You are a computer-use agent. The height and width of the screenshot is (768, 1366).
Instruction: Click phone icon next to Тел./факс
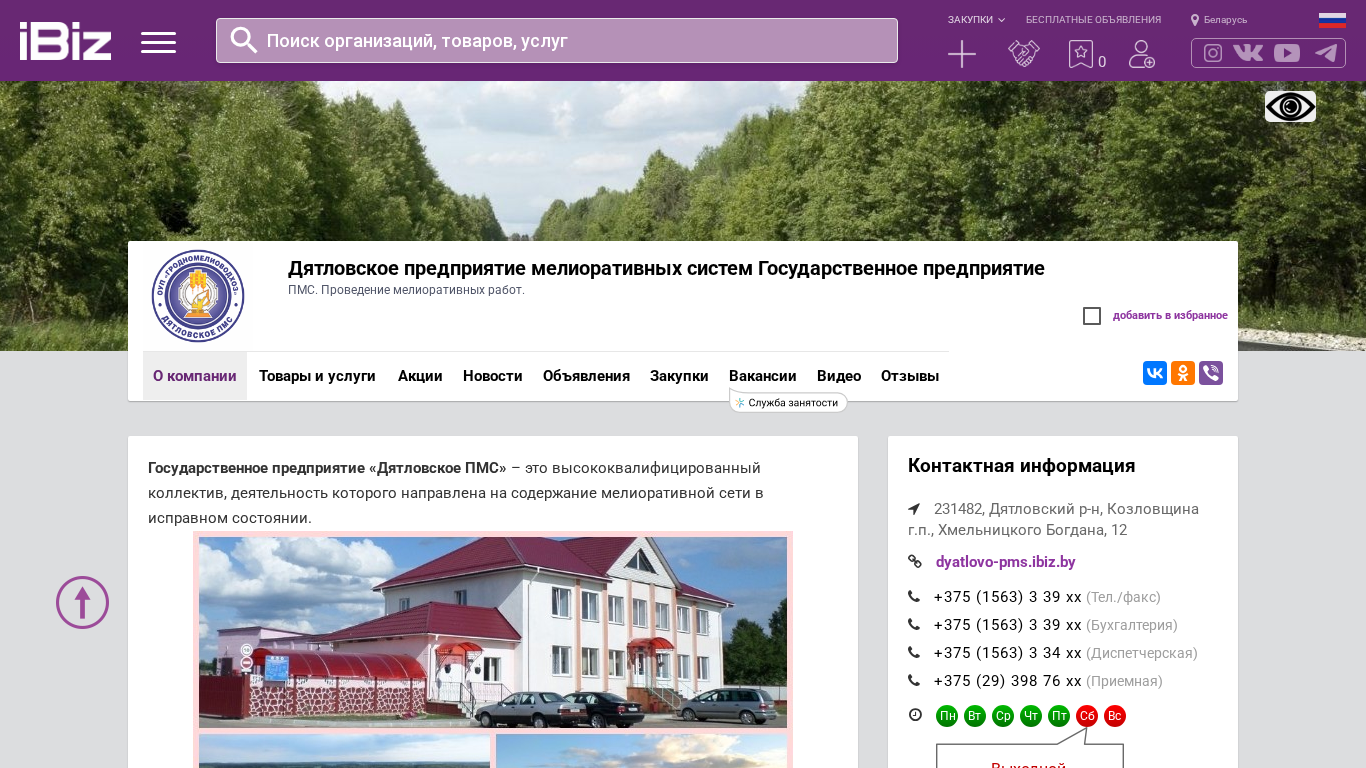tap(914, 597)
